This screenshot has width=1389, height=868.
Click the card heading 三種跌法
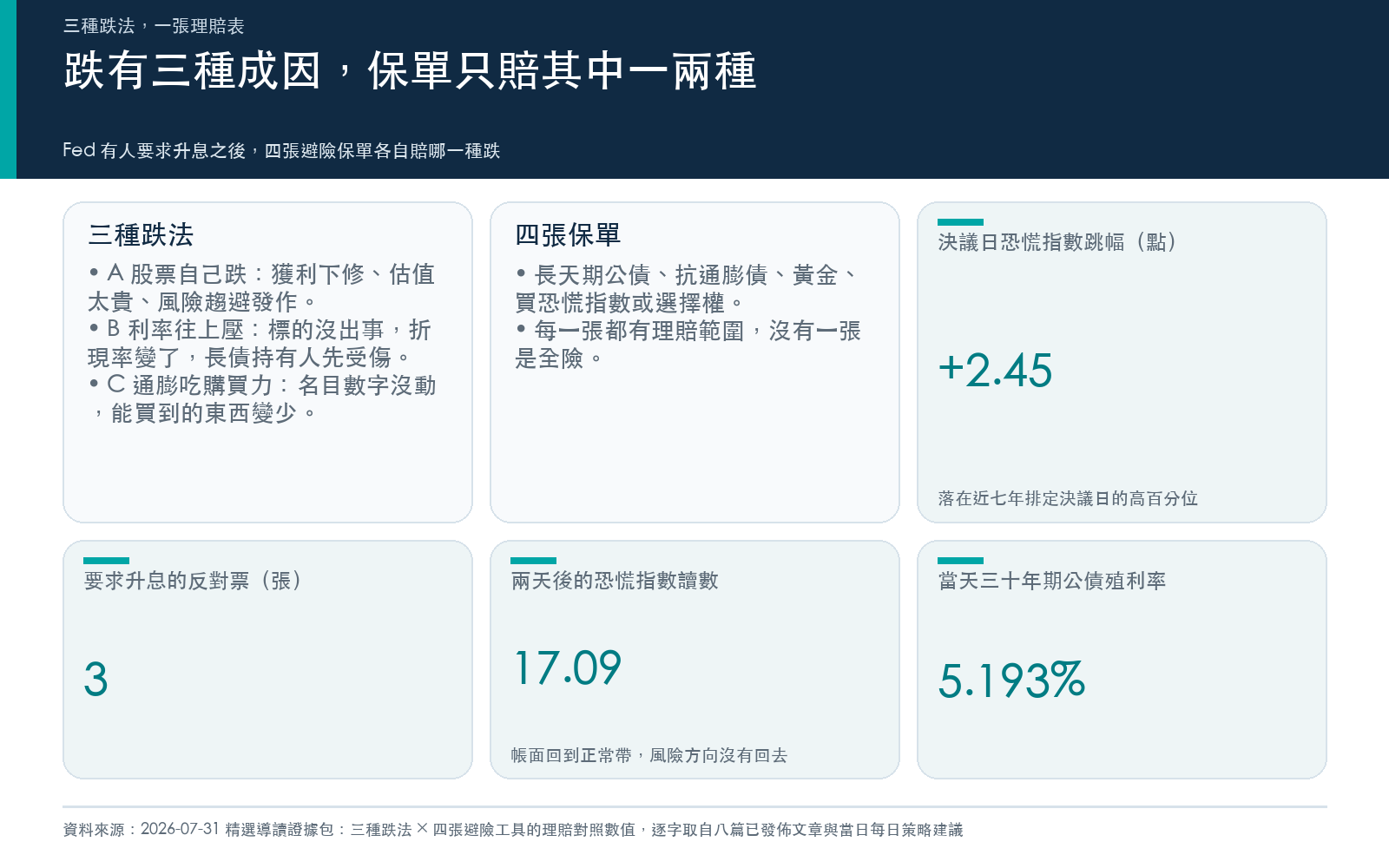click(x=141, y=234)
